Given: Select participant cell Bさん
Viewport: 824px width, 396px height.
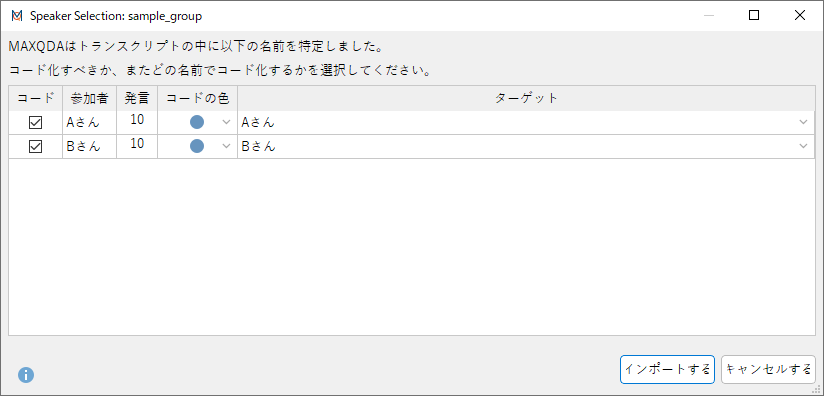Looking at the screenshot, I should point(89,147).
